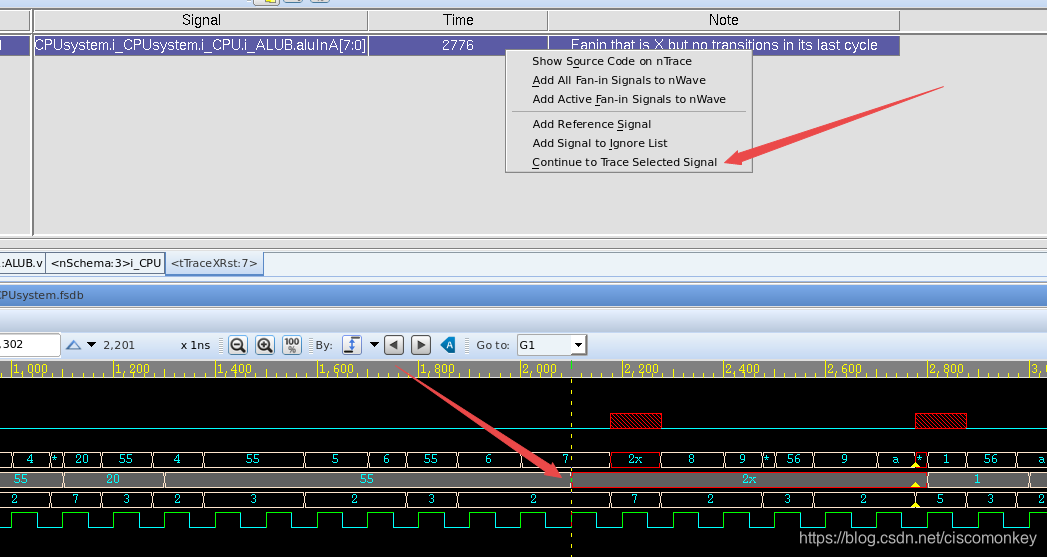Click the grey bus segment labeled 2x

click(749, 479)
